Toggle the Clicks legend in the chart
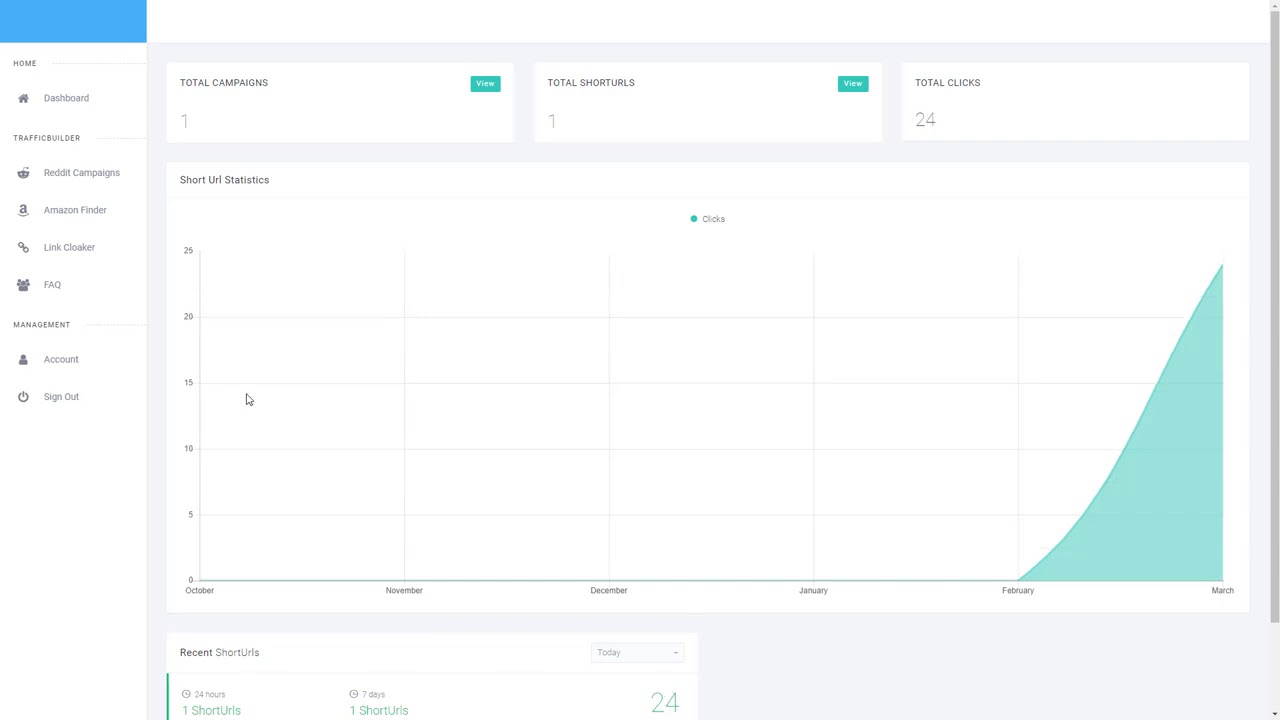This screenshot has height=720, width=1280. tap(707, 219)
